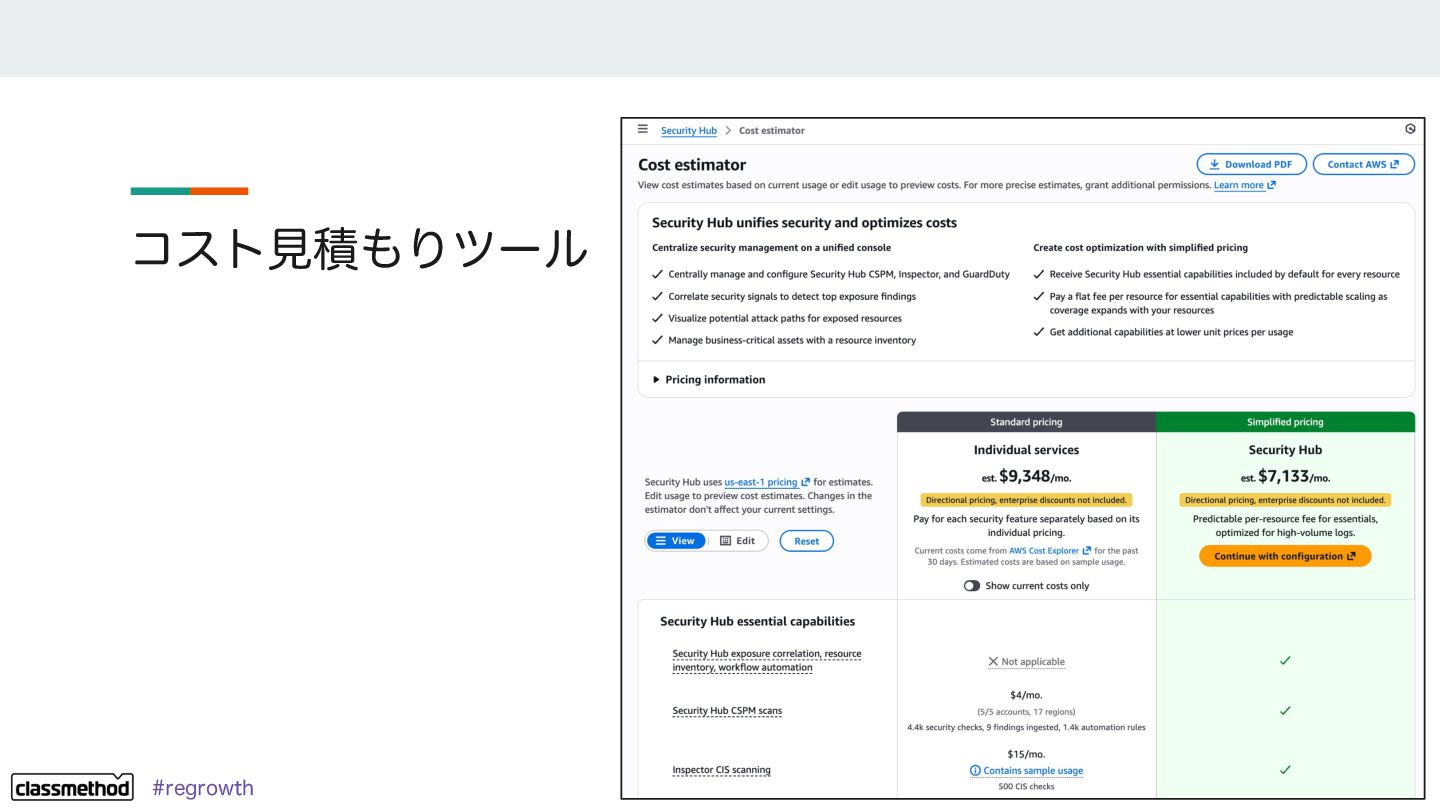This screenshot has height=810, width=1440.
Task: Click the $4/mo. price value
Action: tap(1026, 695)
